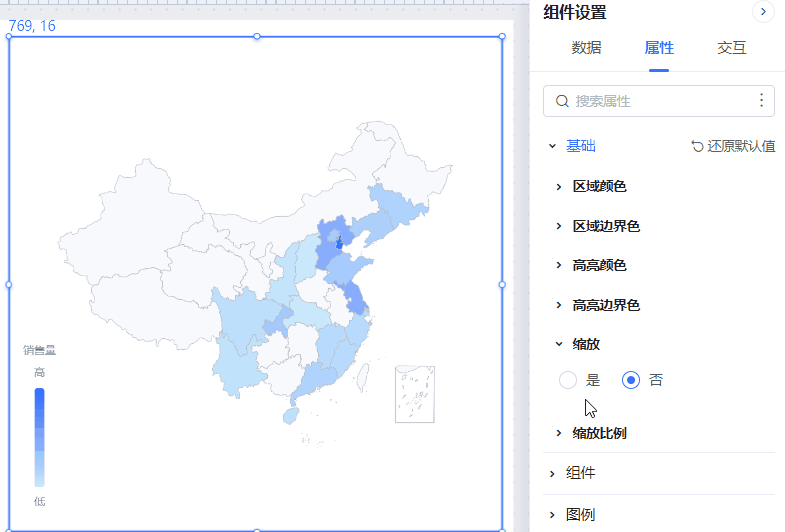This screenshot has width=785, height=532.
Task: Click the 769, 16 position label
Action: point(32,26)
